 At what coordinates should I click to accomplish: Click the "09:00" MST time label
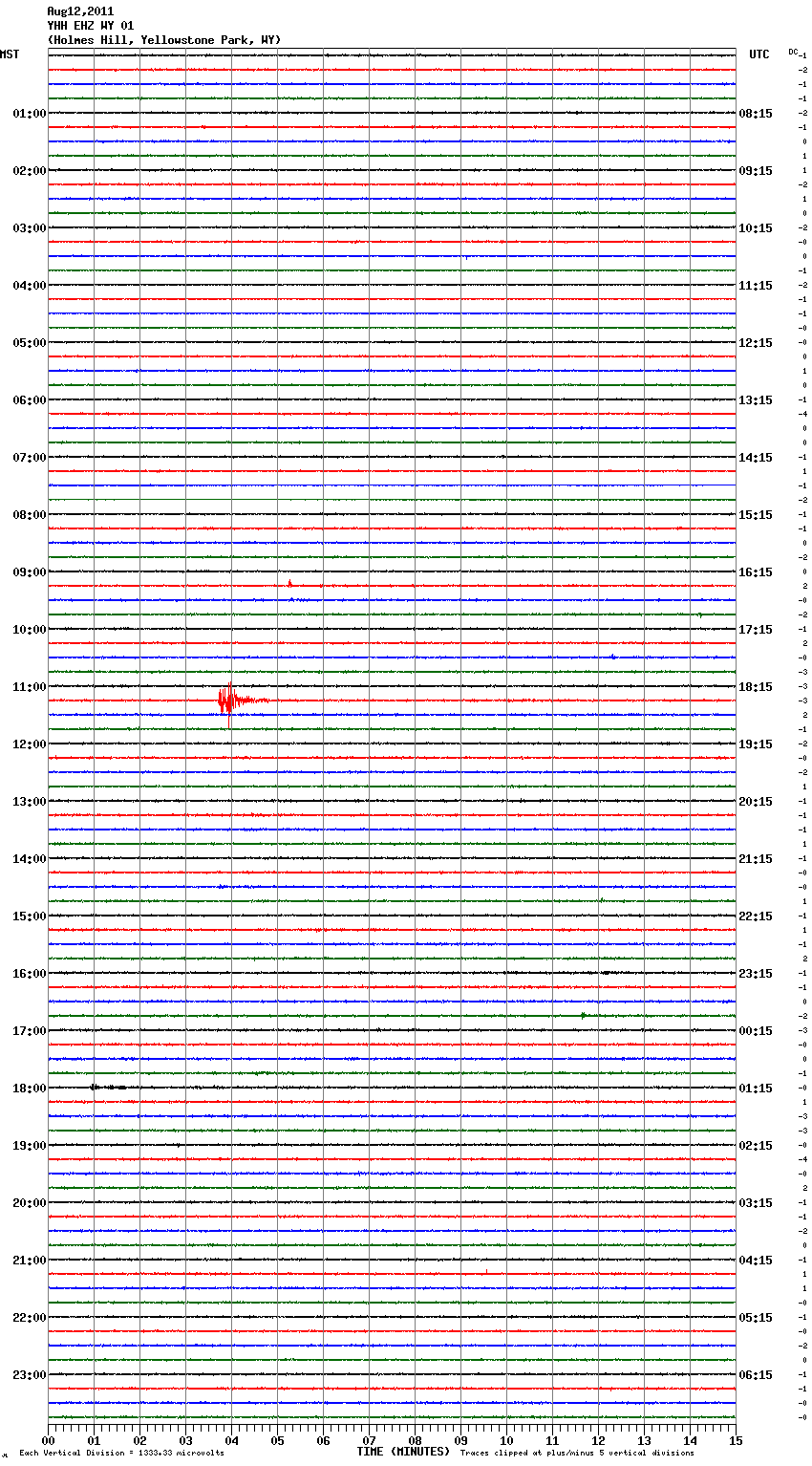[29, 572]
